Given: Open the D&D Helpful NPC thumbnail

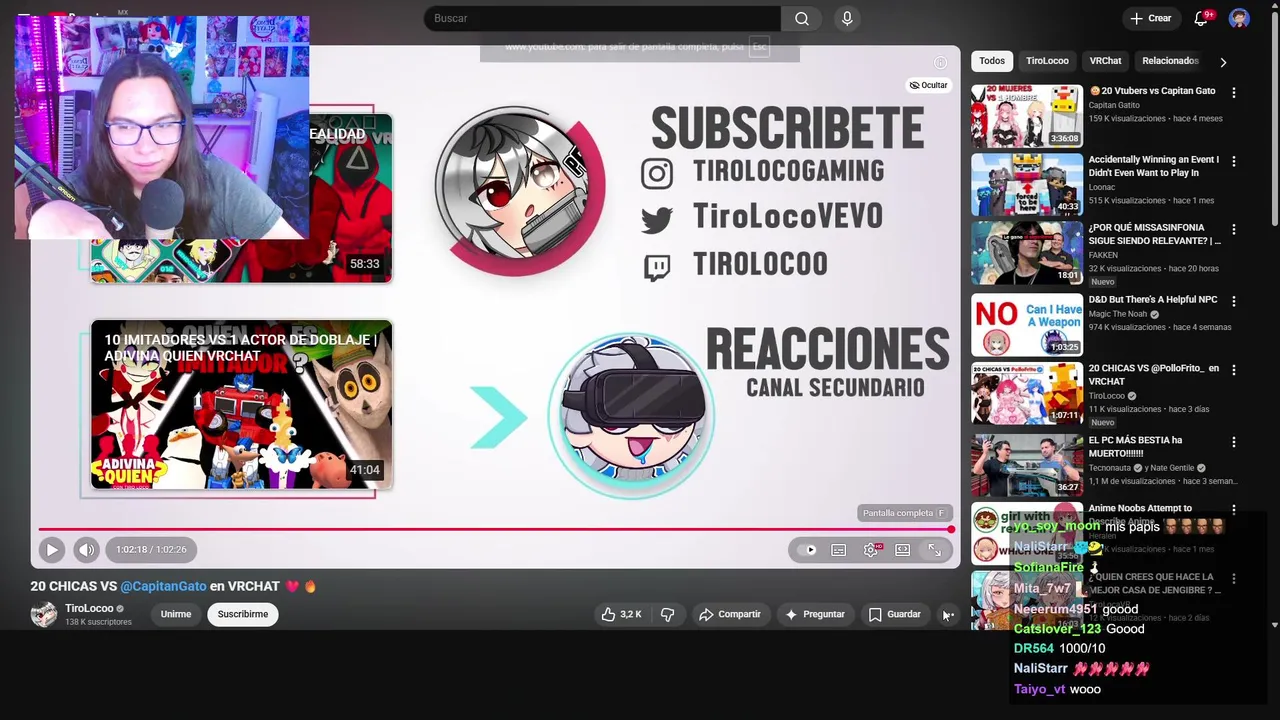Looking at the screenshot, I should [x=1027, y=324].
